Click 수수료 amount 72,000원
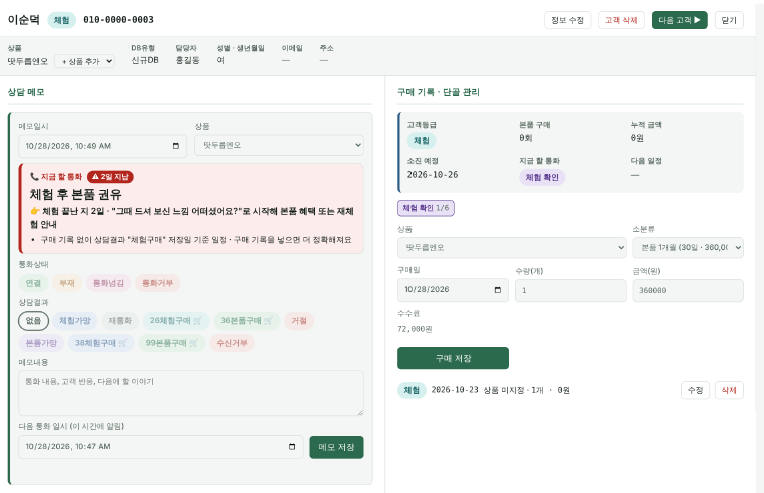 tap(415, 329)
